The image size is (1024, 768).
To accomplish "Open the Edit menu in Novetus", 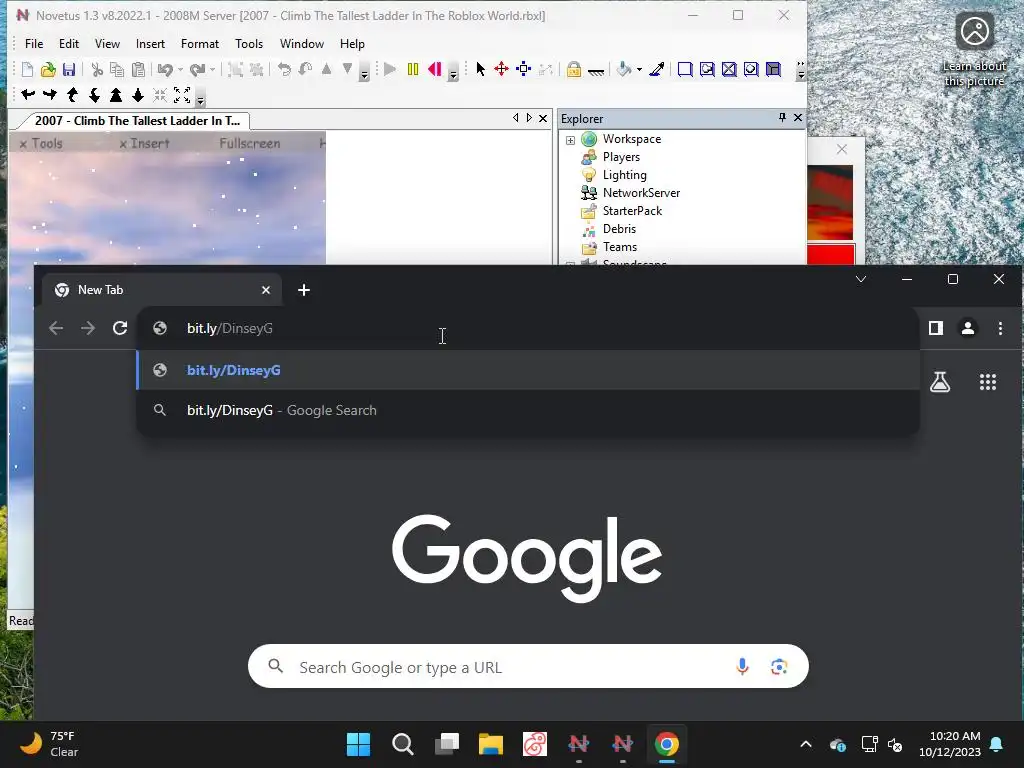I will click(69, 44).
